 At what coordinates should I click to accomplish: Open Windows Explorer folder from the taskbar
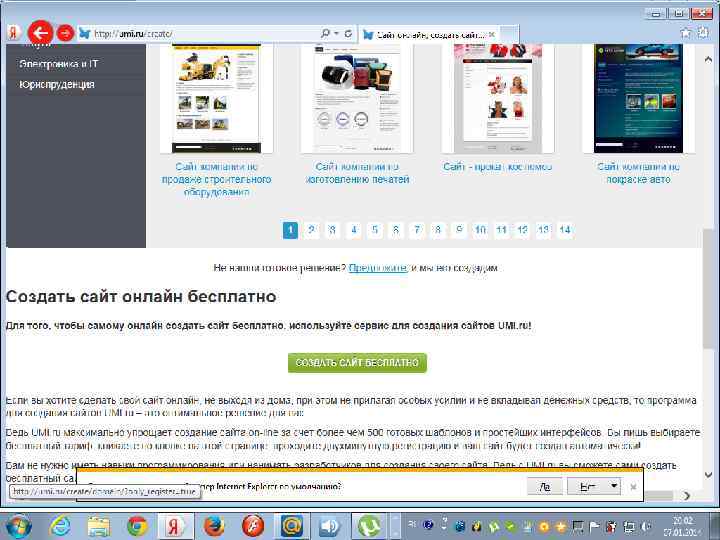coord(98,526)
